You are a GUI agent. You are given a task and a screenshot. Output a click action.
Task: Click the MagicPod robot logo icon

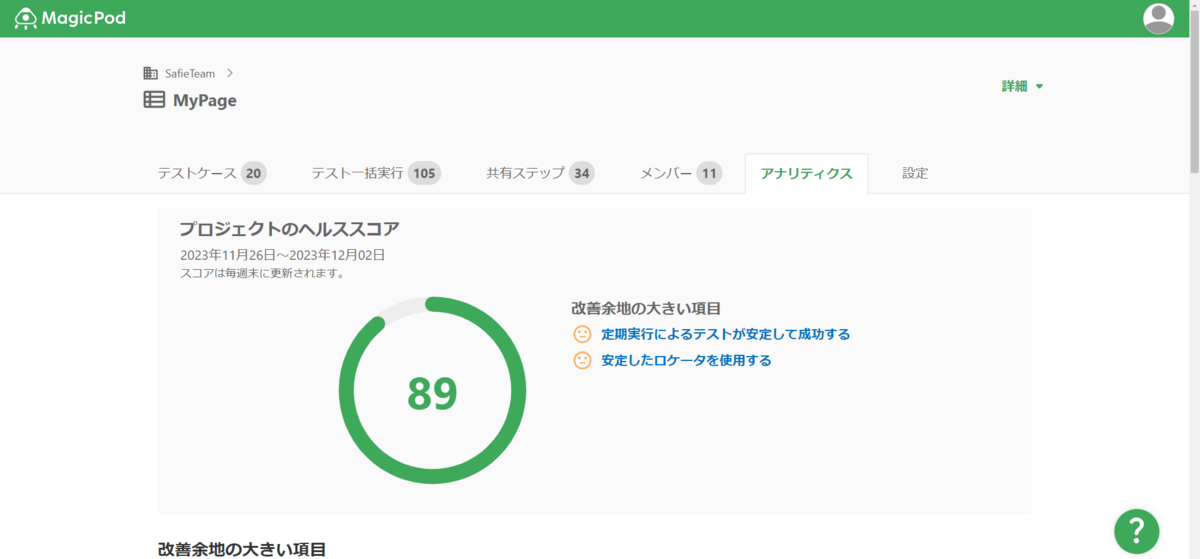(26, 18)
